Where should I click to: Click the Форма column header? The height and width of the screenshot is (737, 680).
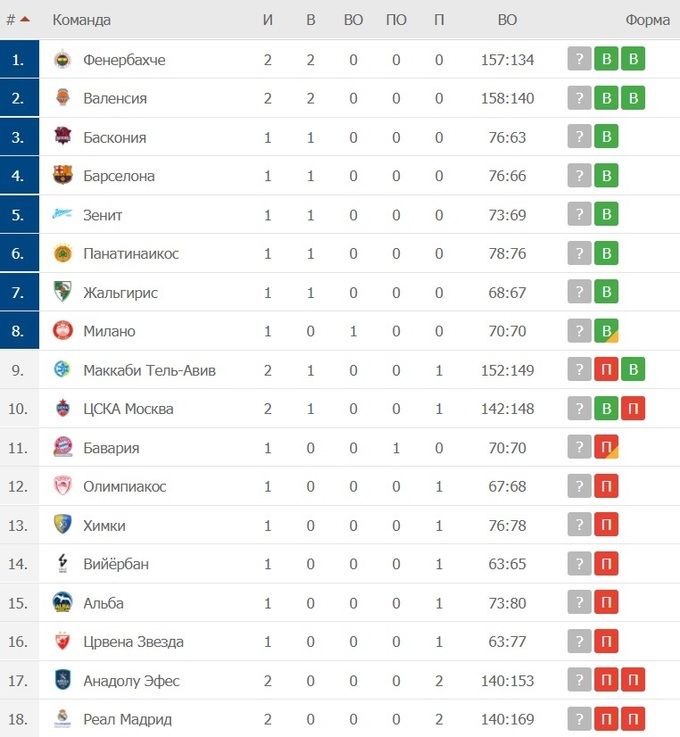coord(647,20)
